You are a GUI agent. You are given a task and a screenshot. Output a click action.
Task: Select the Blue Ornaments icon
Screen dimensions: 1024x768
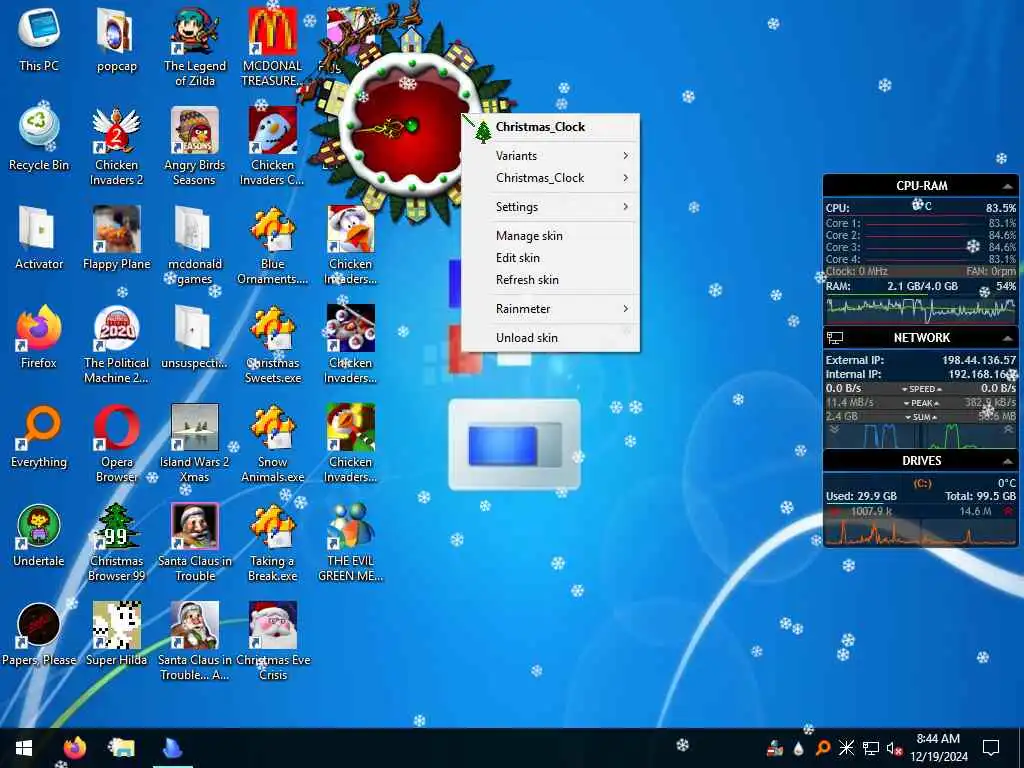272,245
